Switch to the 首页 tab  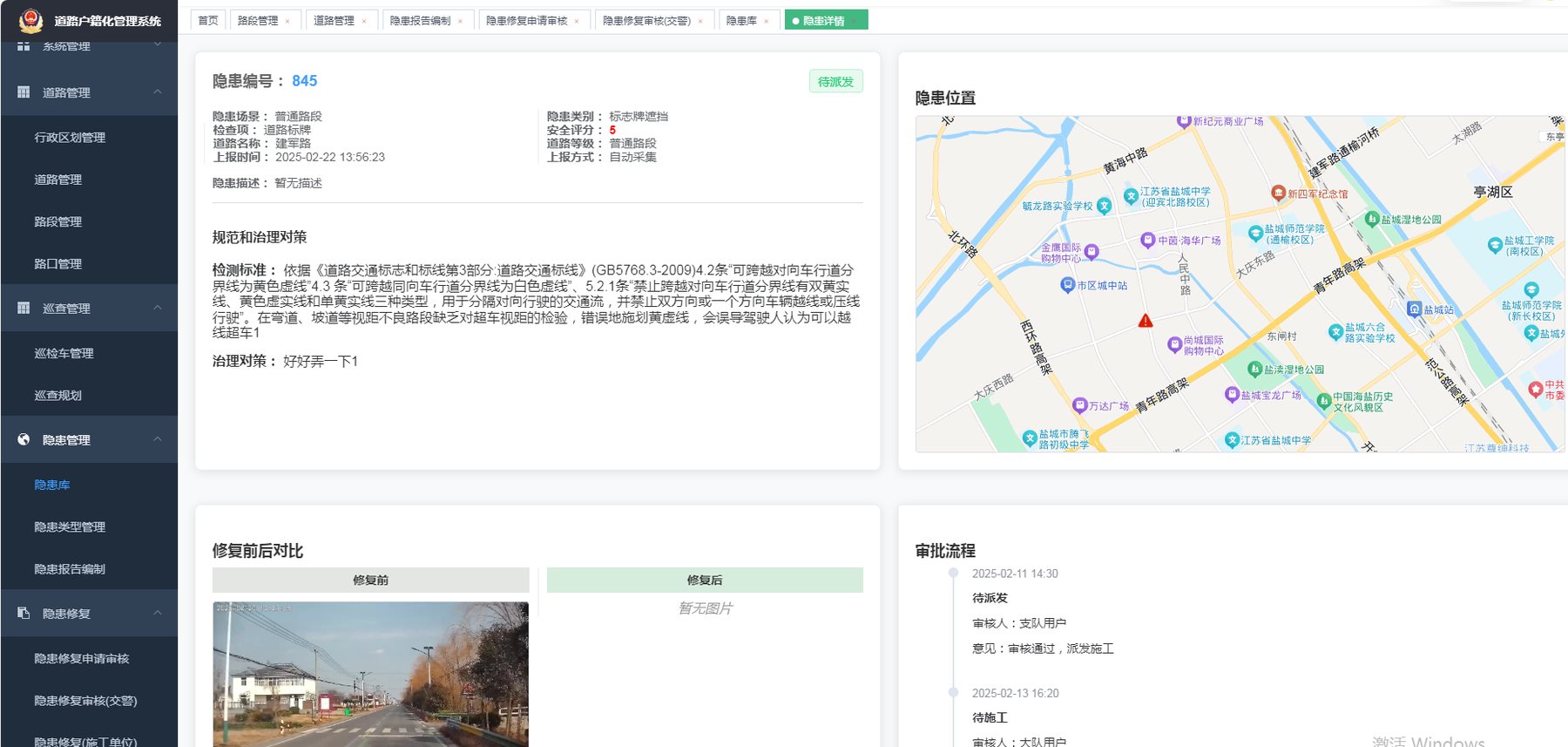click(208, 20)
